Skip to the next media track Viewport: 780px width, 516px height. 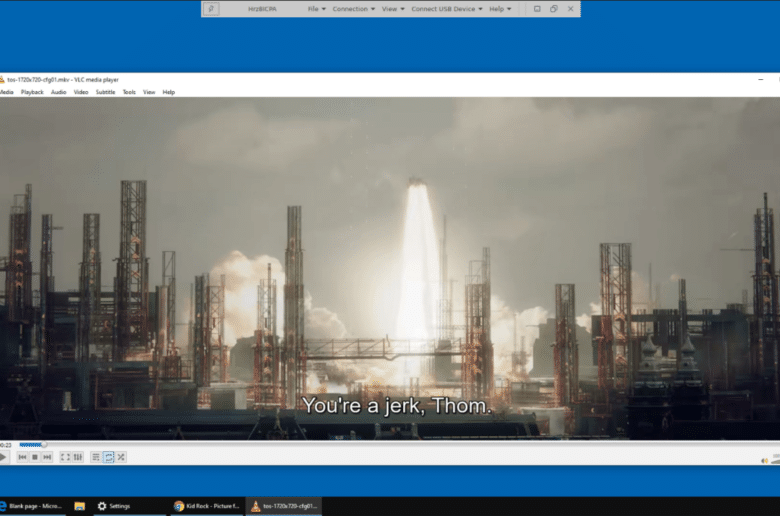47,457
